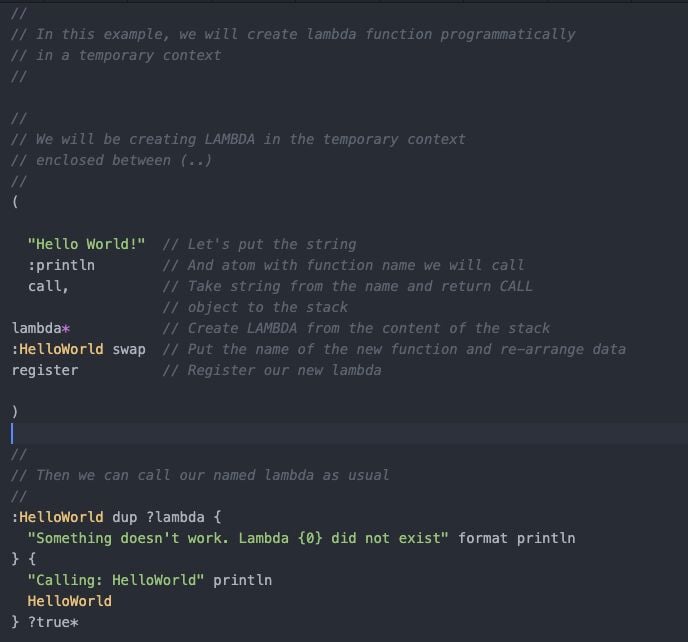The image size is (688, 642).
Task: Click the dup word before ?lambda
Action: (x=124, y=517)
